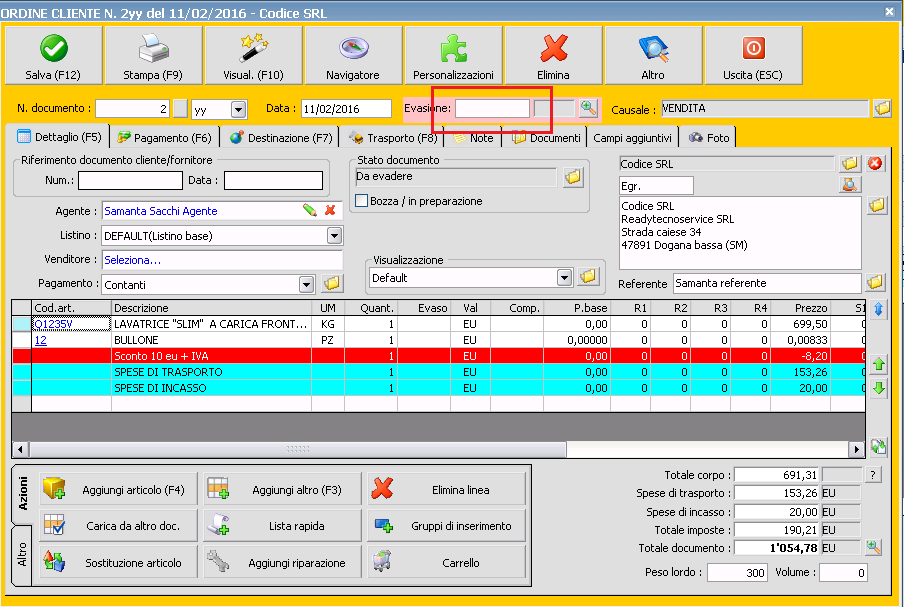Move row up with green arrow

pos(879,365)
